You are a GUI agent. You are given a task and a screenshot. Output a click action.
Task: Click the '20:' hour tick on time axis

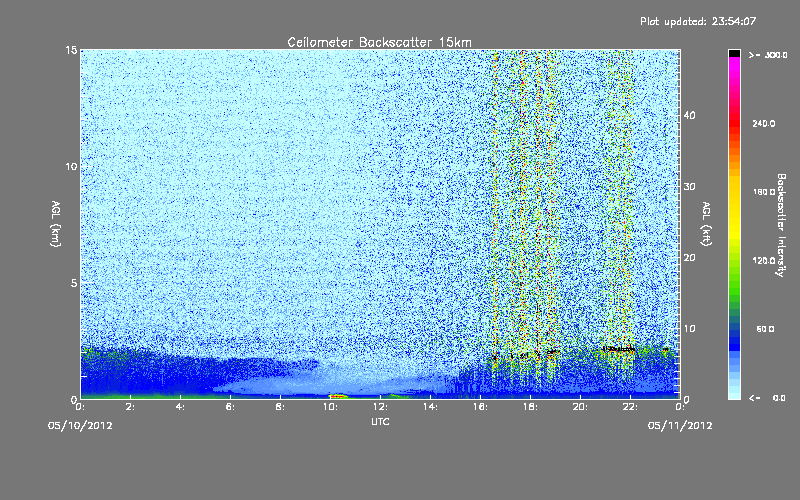[x=580, y=407]
